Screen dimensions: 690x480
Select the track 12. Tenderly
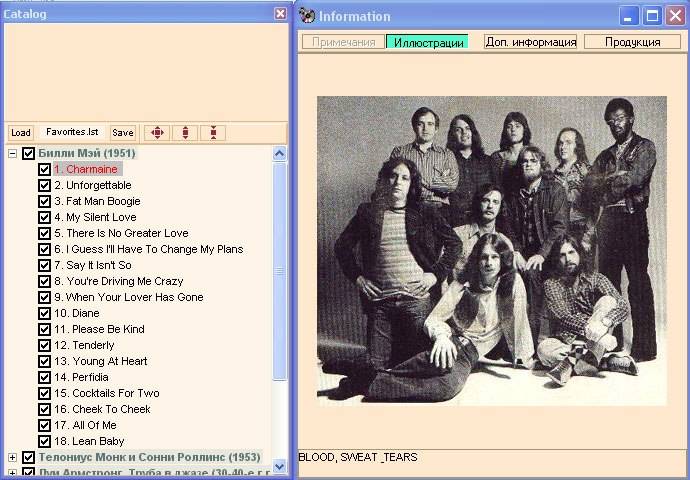84,345
